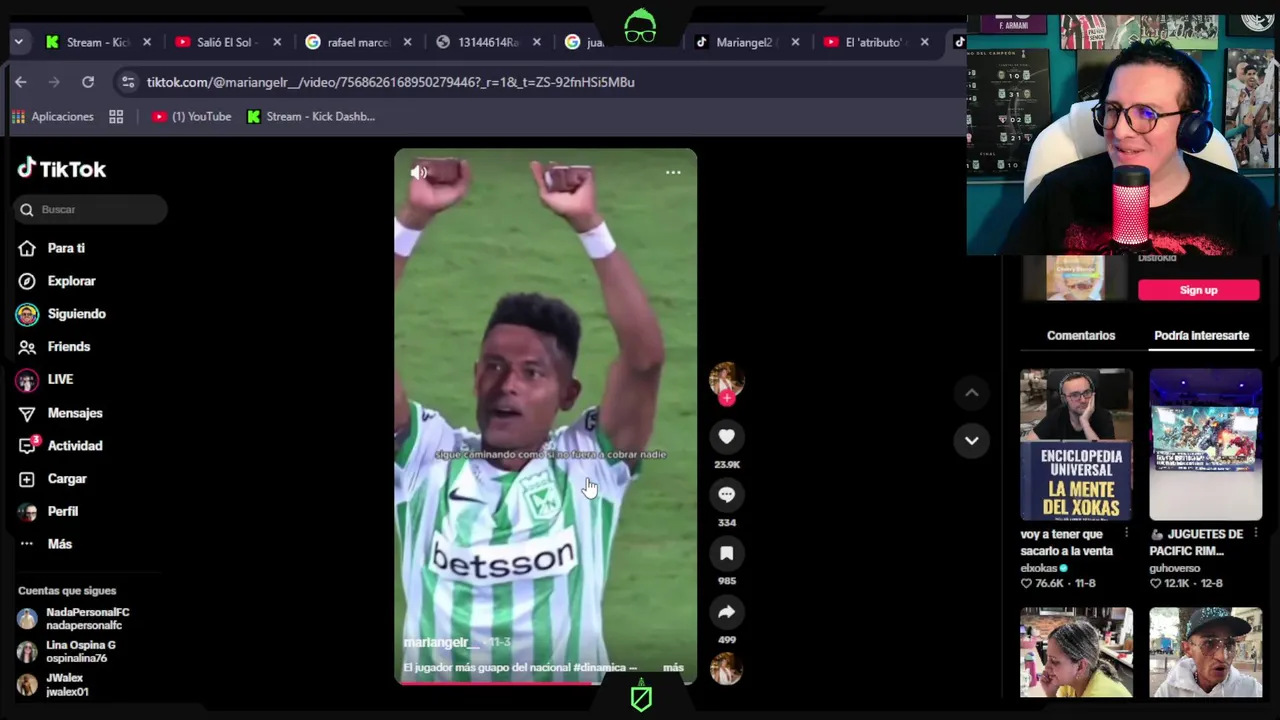1280x720 pixels.
Task: Open Actividad notifications
Action: coord(60,446)
